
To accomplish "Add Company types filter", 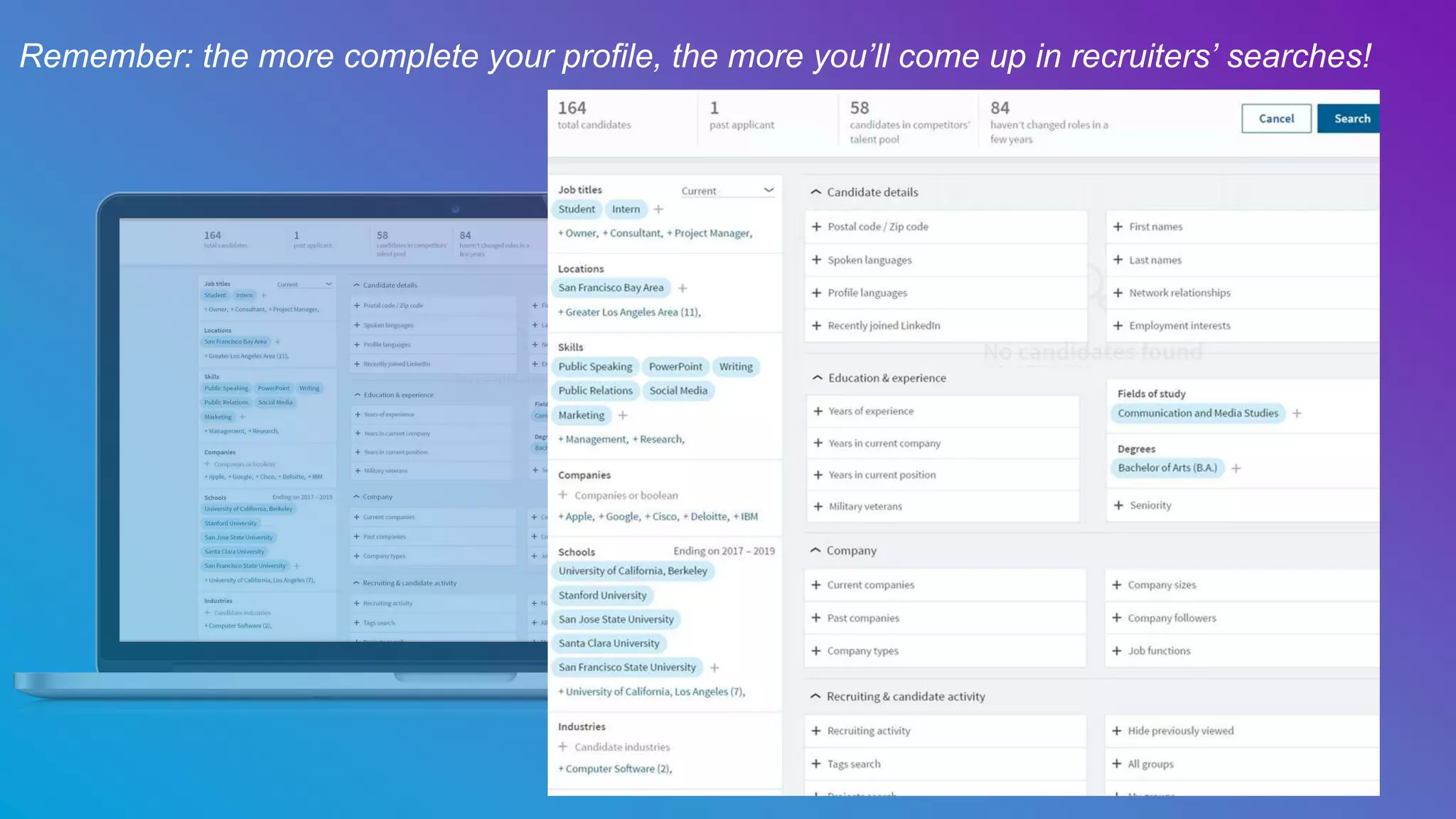I will coord(946,651).
